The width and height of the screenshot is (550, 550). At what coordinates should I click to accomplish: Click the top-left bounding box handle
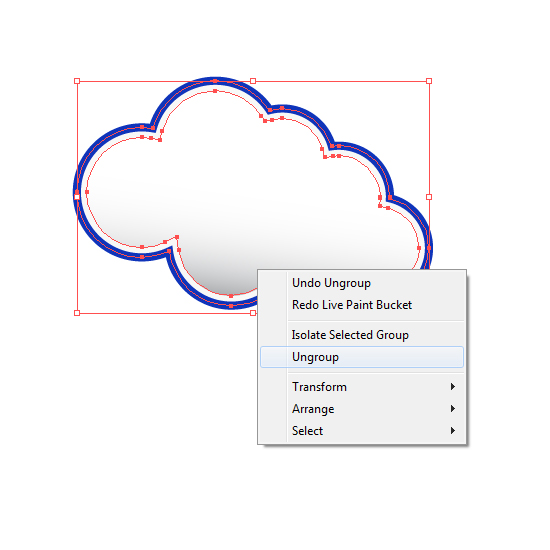pos(77,81)
